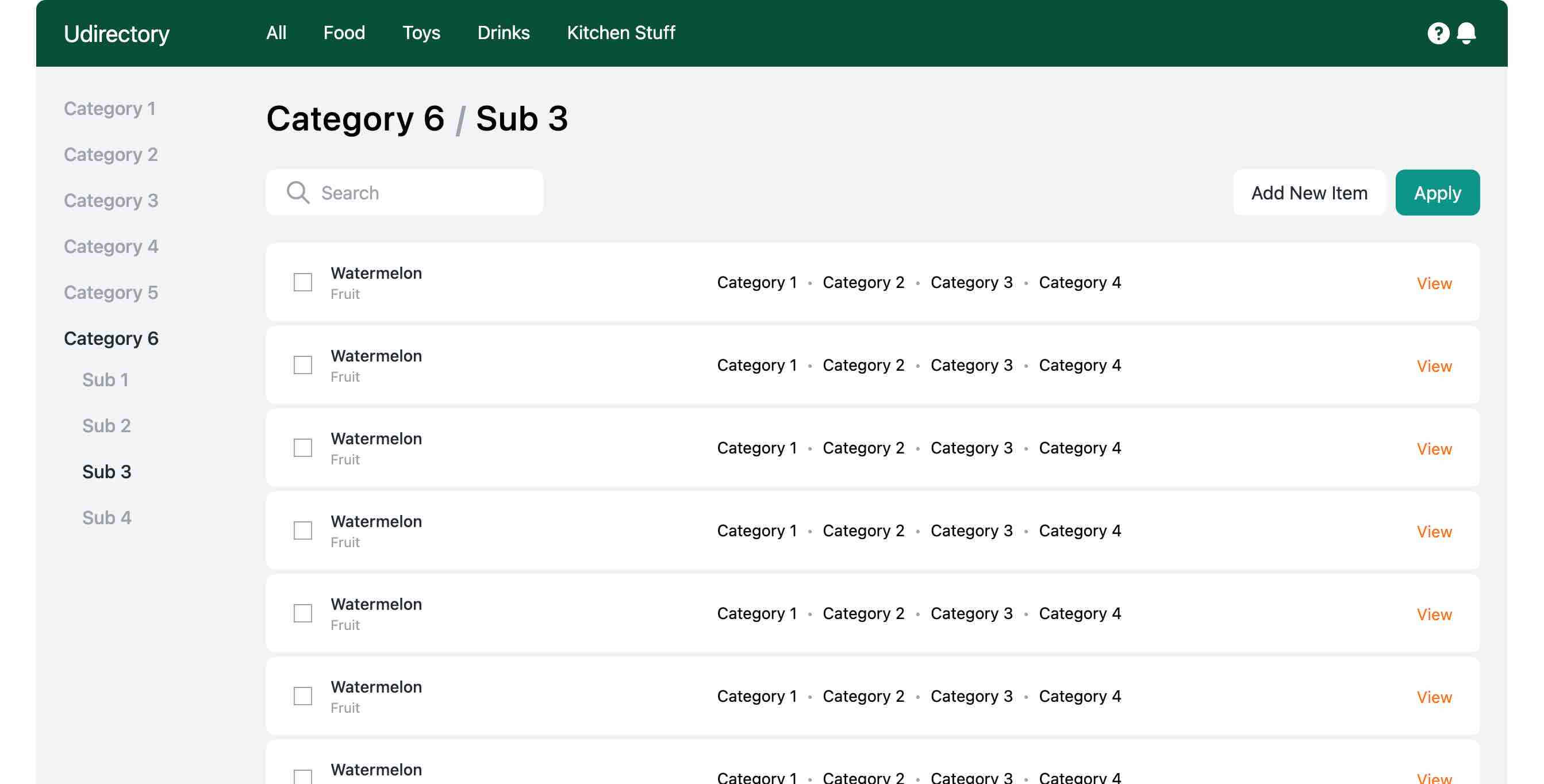Click Category 3 tag in third row
1544x784 pixels.
[971, 448]
